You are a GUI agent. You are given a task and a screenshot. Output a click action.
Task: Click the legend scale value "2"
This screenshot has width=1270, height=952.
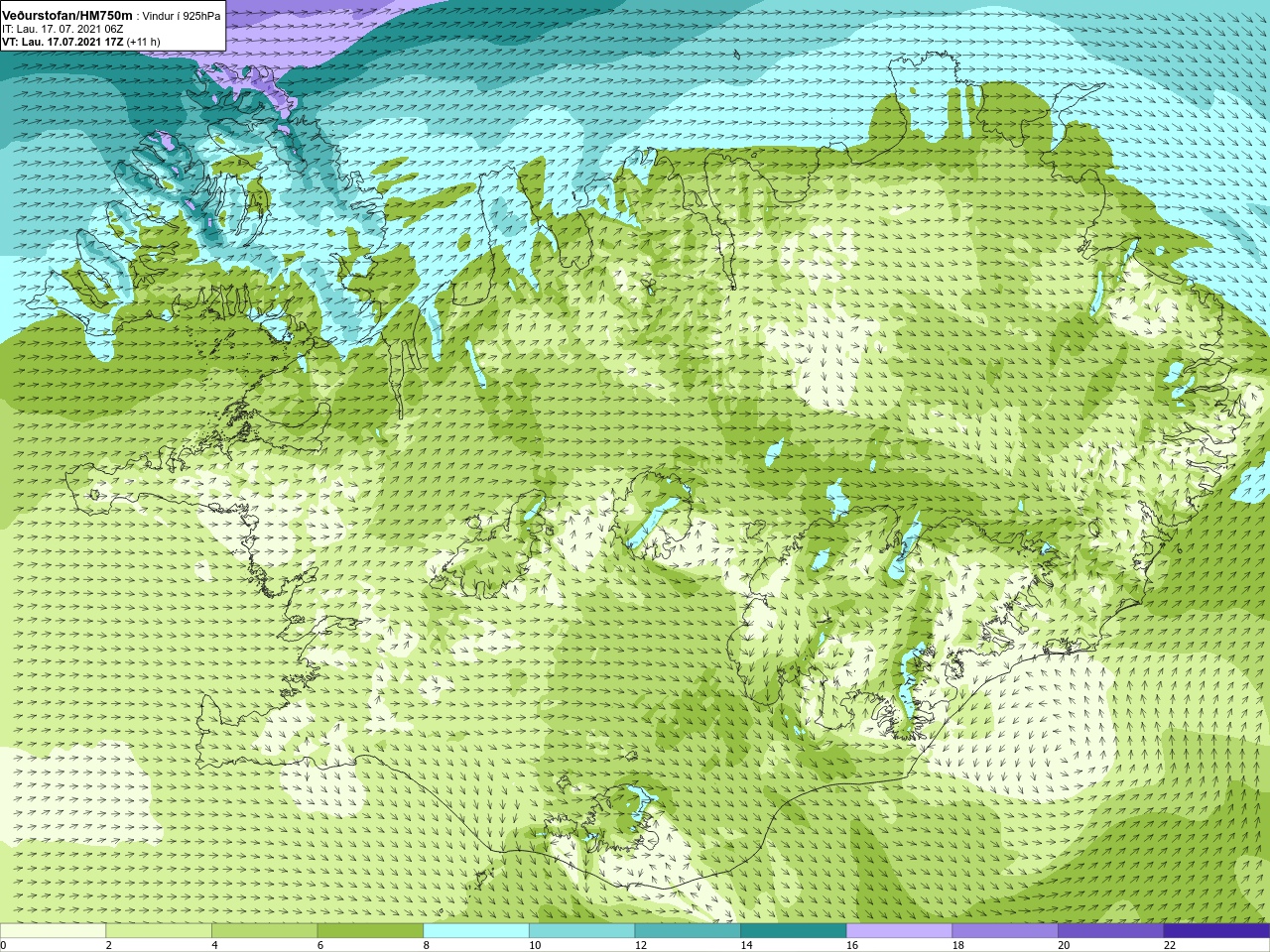108,945
